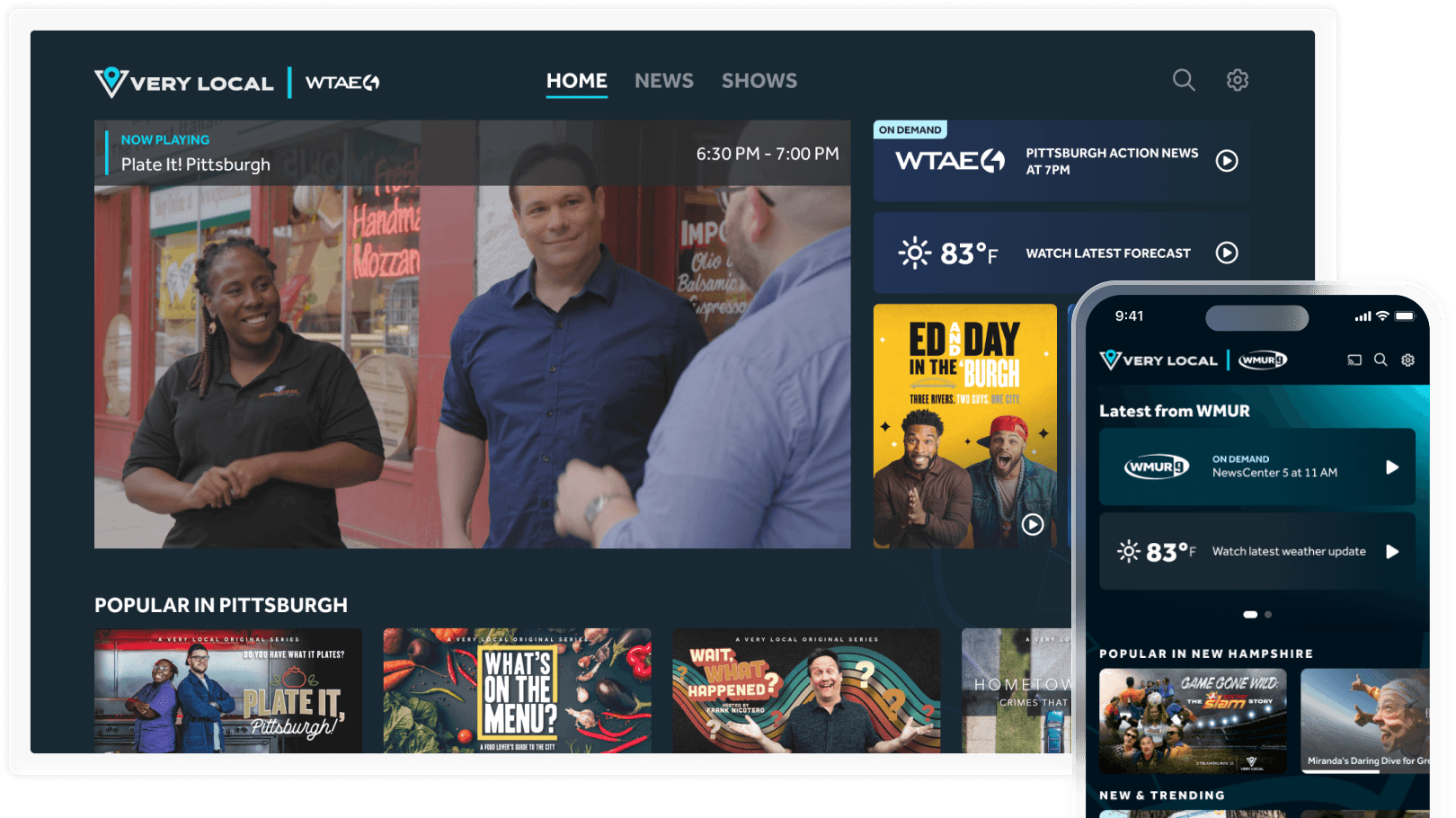Screen dimensions: 1456x818
Task: Tap the WMUR logo in phone header
Action: [1263, 360]
